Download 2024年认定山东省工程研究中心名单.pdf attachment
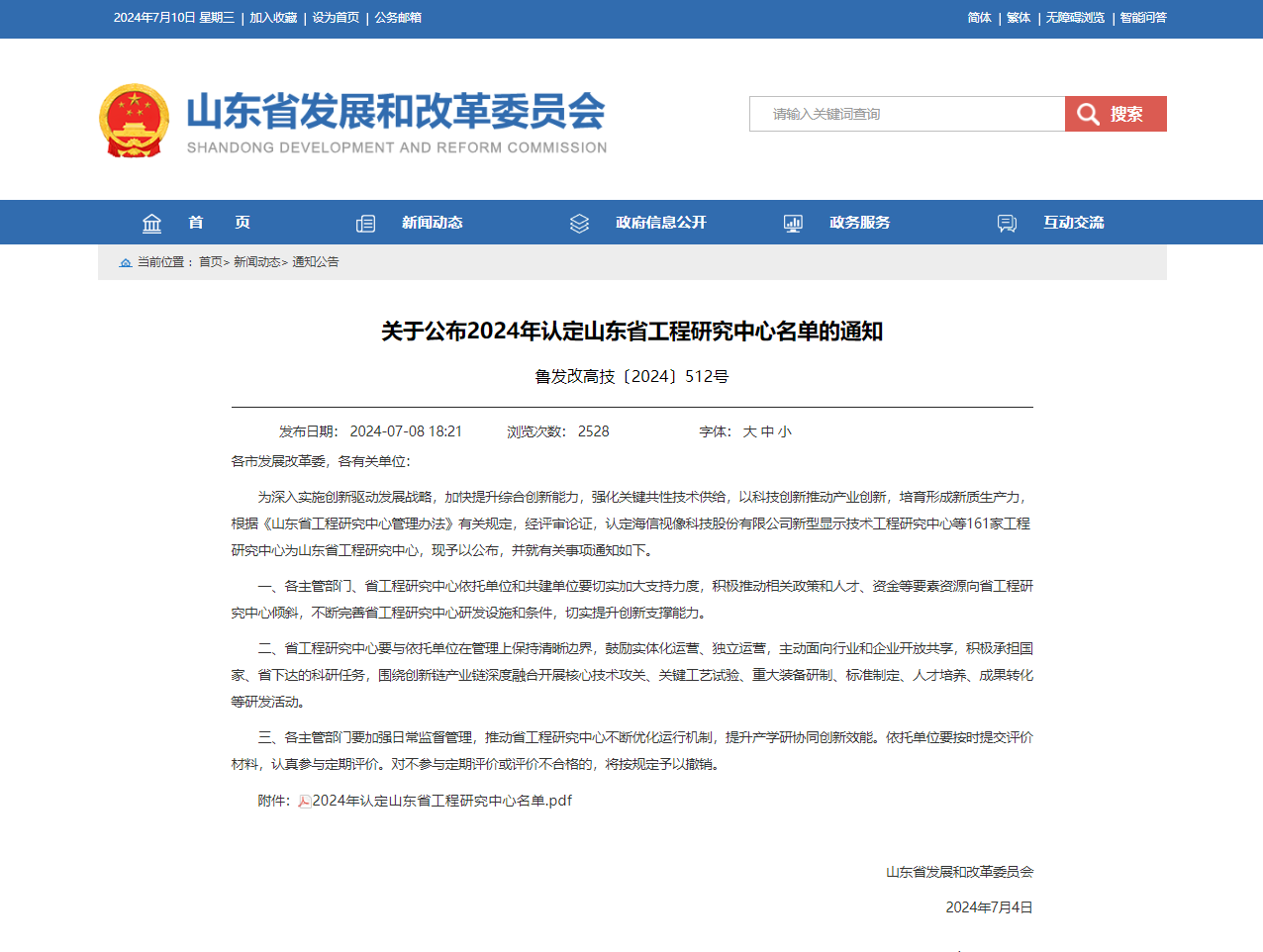Screen dimensions: 1263x952 click(x=441, y=801)
